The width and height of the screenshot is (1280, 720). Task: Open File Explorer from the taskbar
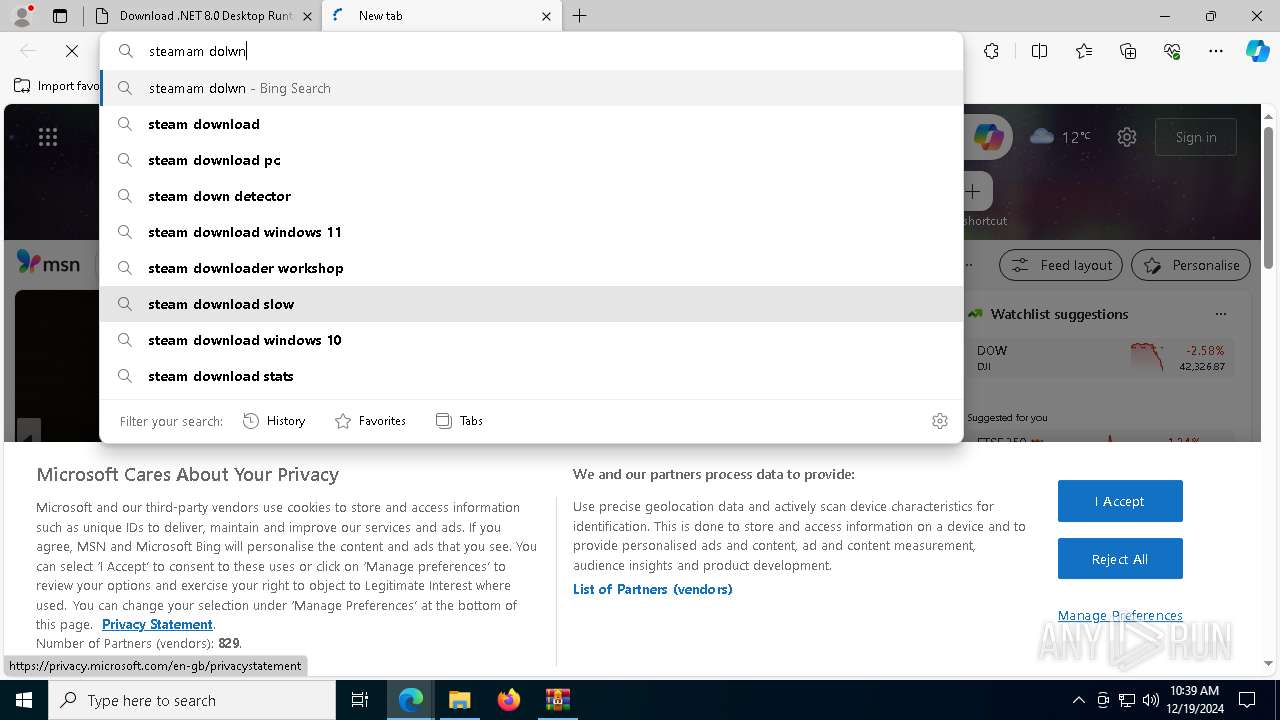pos(459,700)
